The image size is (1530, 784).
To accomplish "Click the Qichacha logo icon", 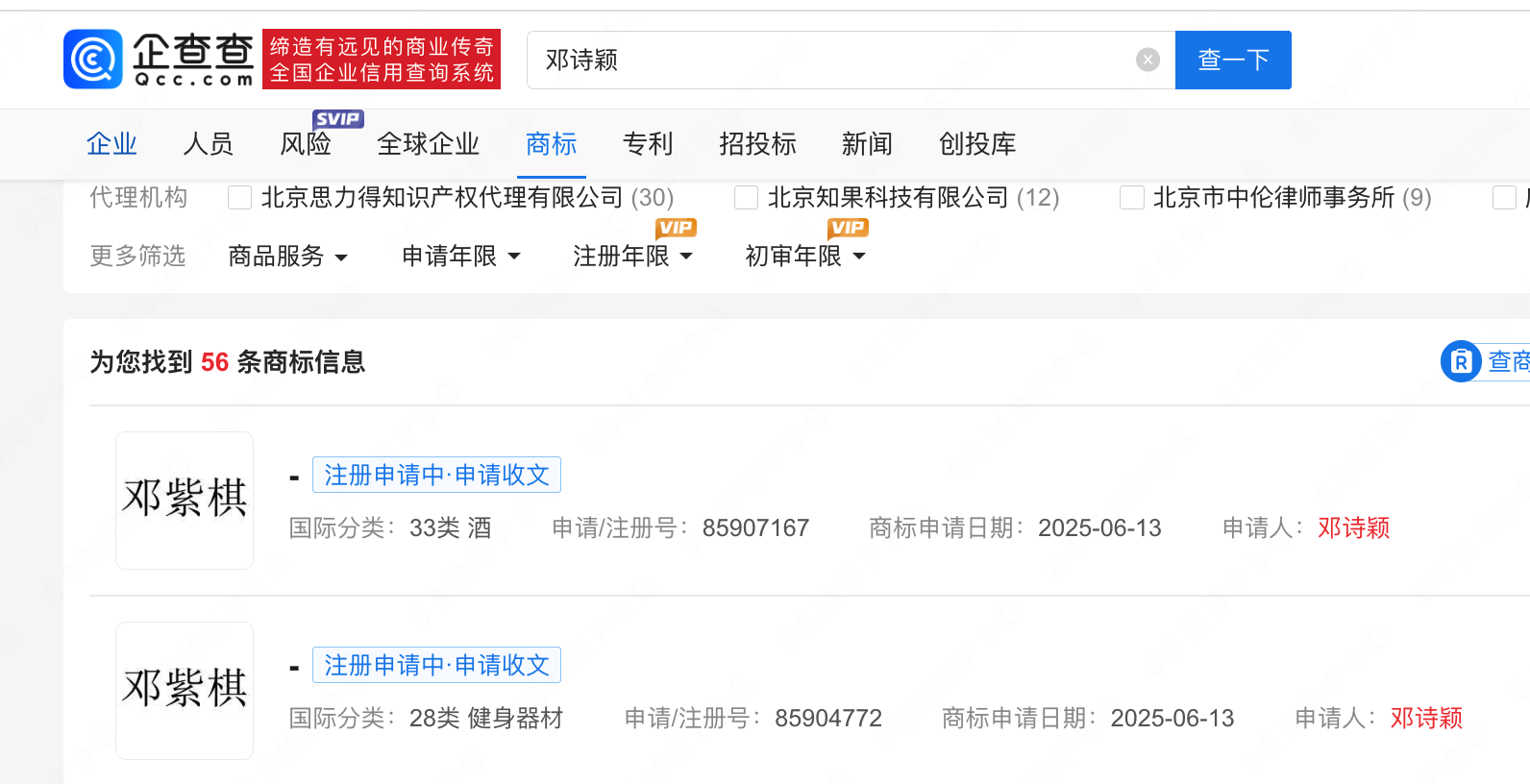I will (93, 59).
